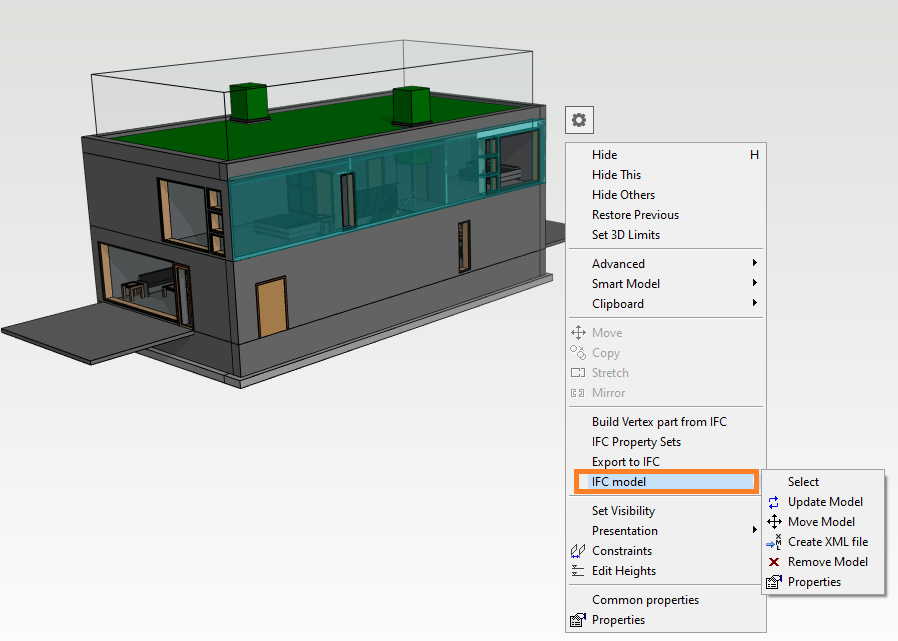
Task: Click the Update Model icon
Action: click(x=771, y=501)
